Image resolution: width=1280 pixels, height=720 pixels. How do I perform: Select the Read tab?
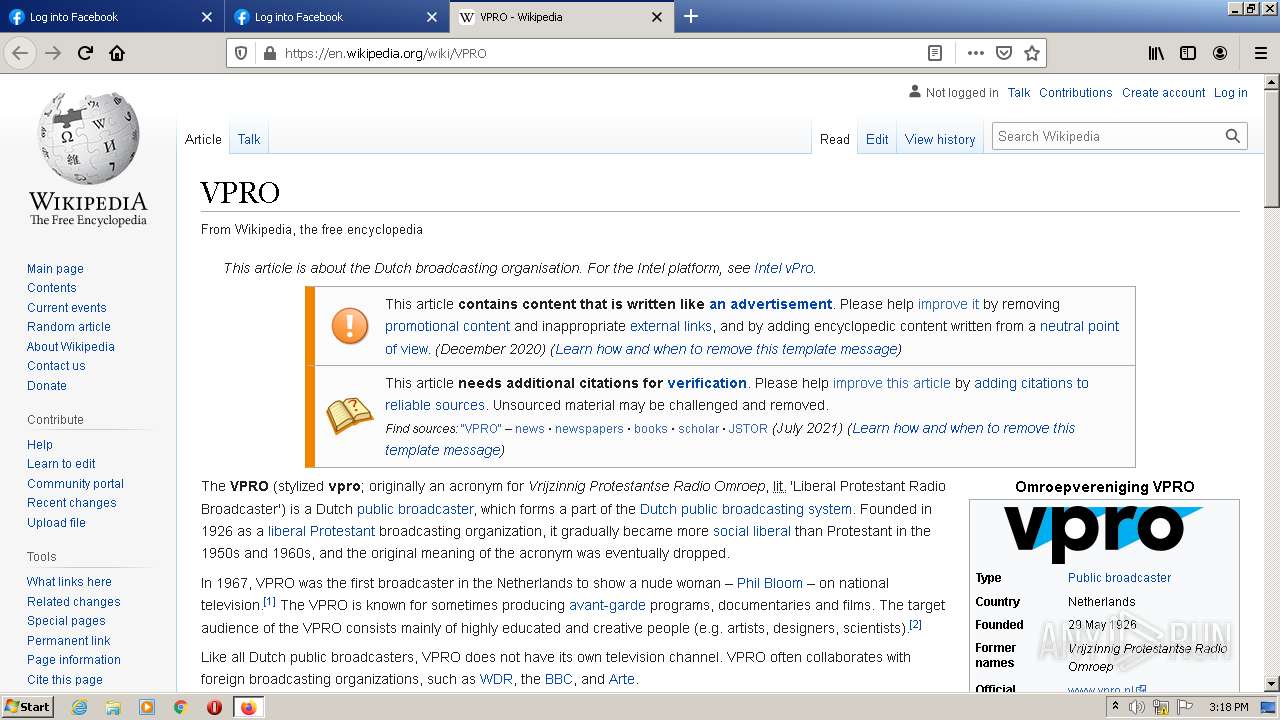coord(835,139)
